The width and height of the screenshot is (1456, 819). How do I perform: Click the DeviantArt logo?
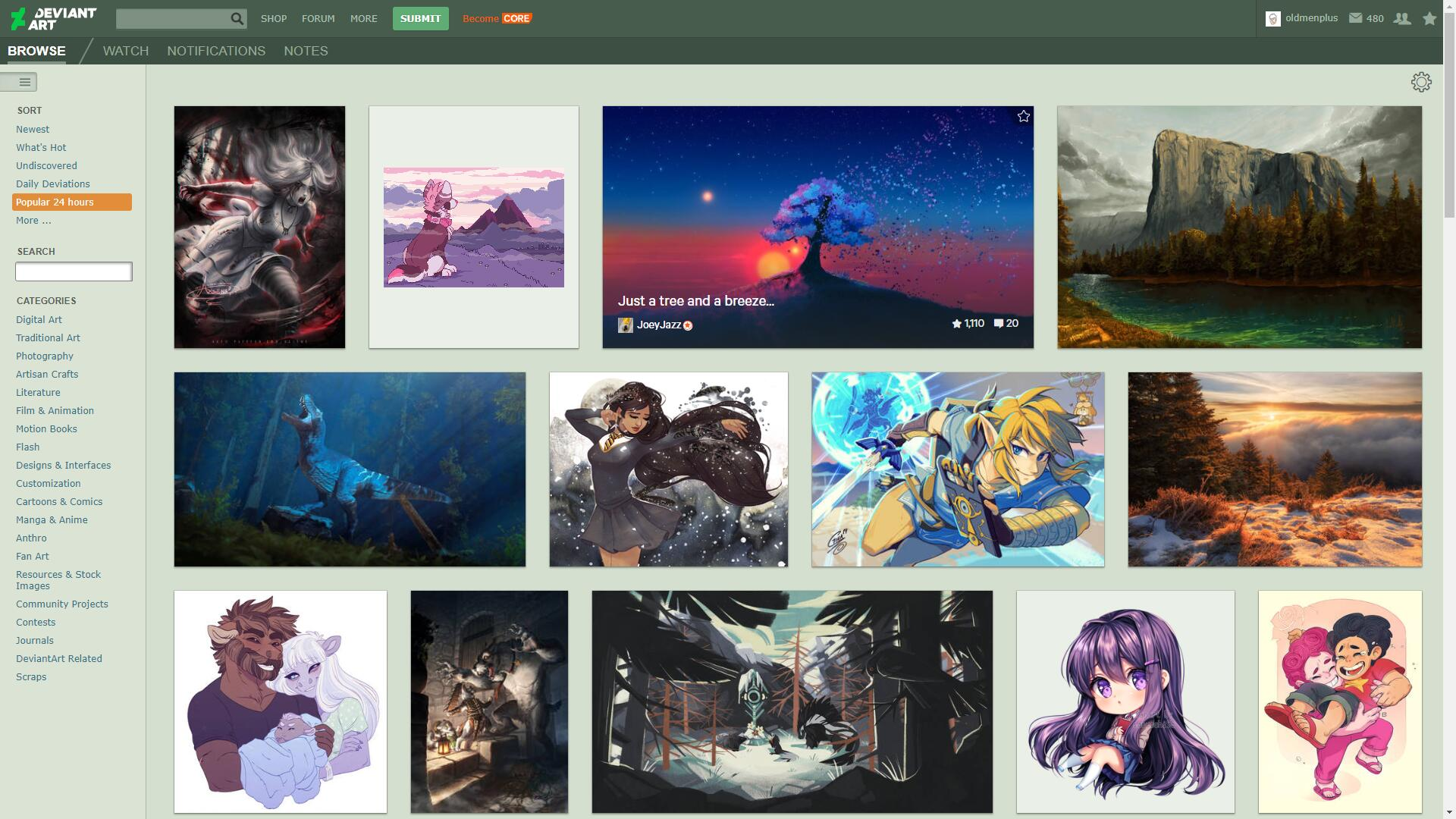coord(53,19)
